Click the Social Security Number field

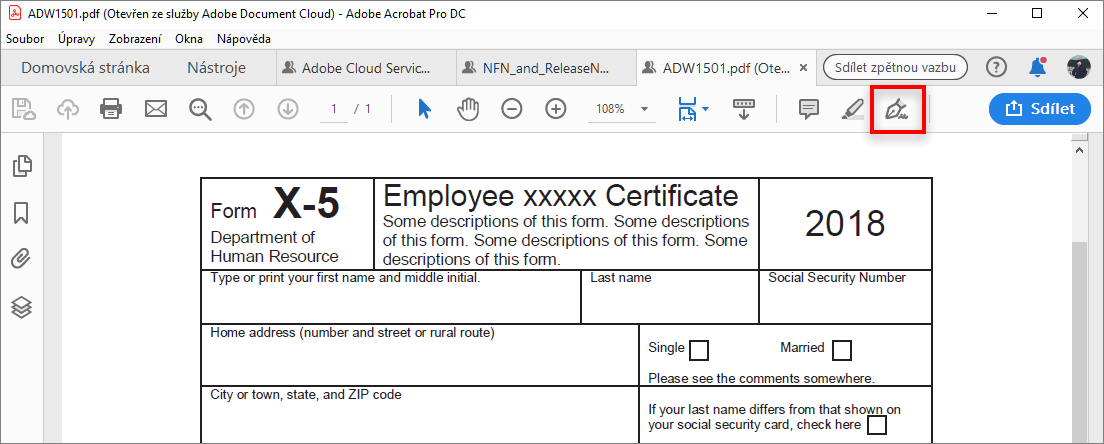[846, 296]
